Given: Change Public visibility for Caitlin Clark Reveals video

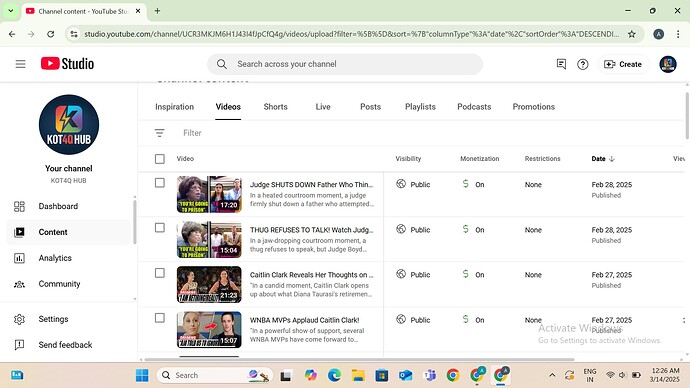Looking at the screenshot, I should click(413, 275).
